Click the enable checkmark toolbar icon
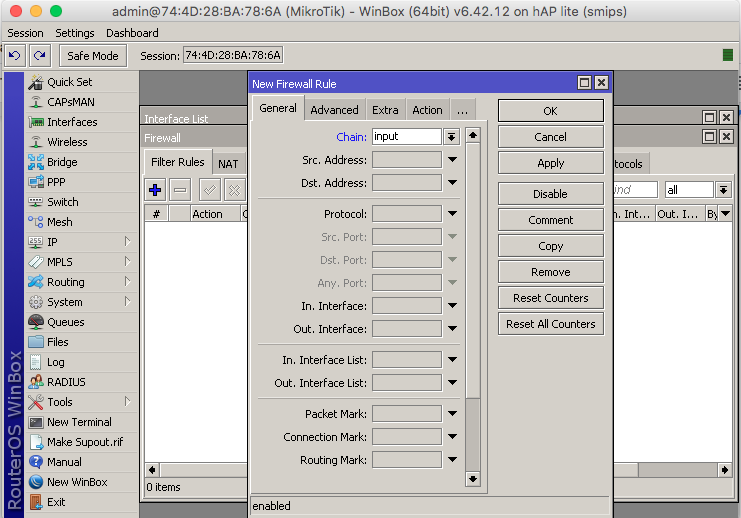The width and height of the screenshot is (741, 518). pyautogui.click(x=209, y=190)
